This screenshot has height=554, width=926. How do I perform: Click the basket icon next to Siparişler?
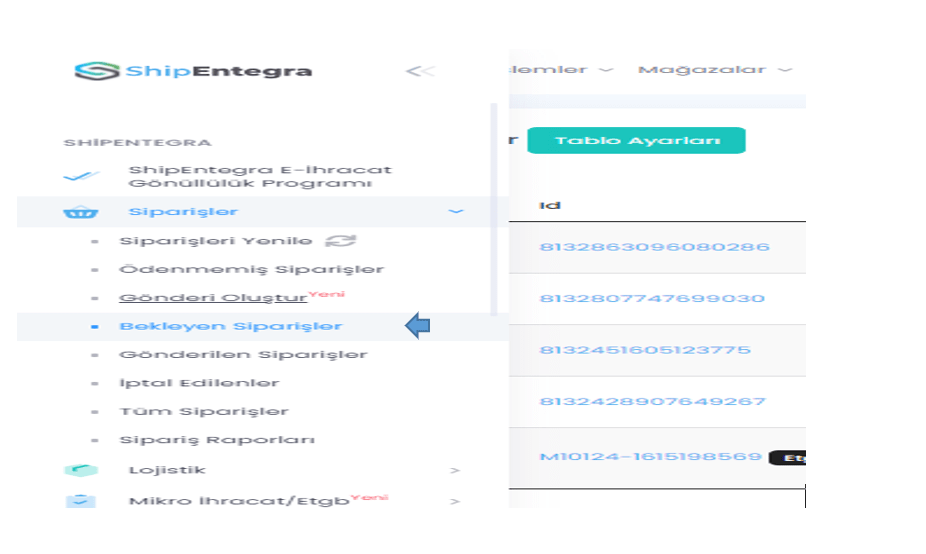(81, 212)
